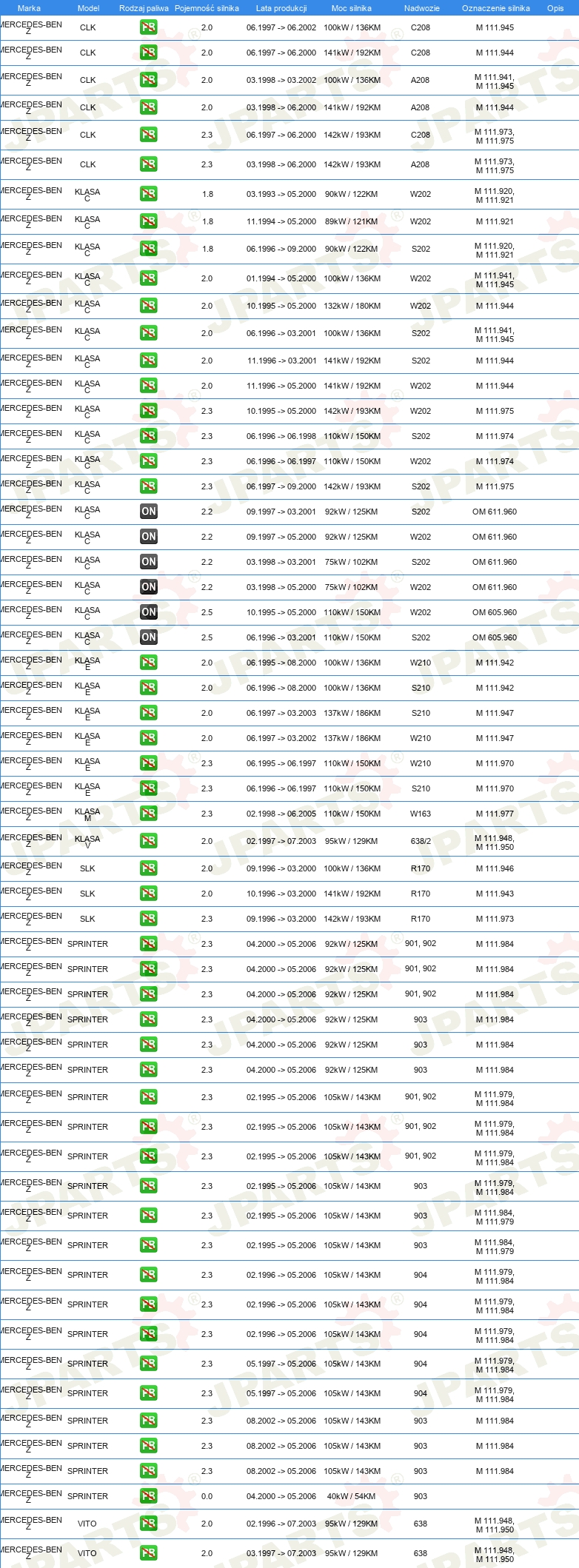Click the Marka column header

tap(29, 8)
